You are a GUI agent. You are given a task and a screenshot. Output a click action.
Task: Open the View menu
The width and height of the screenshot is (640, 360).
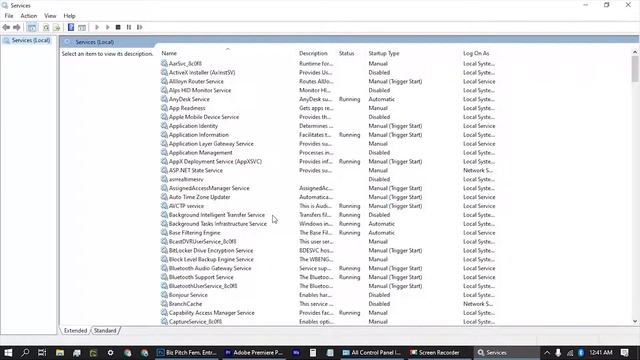point(50,16)
